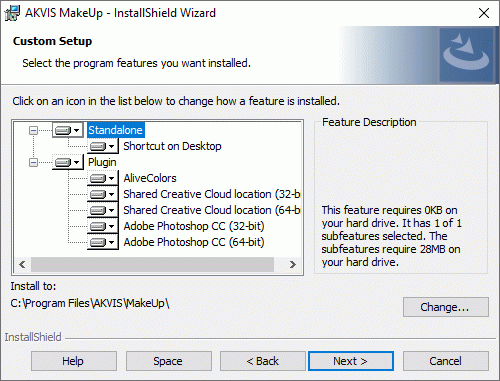500x381 pixels.
Task: Change the install folder
Action: pos(446,307)
